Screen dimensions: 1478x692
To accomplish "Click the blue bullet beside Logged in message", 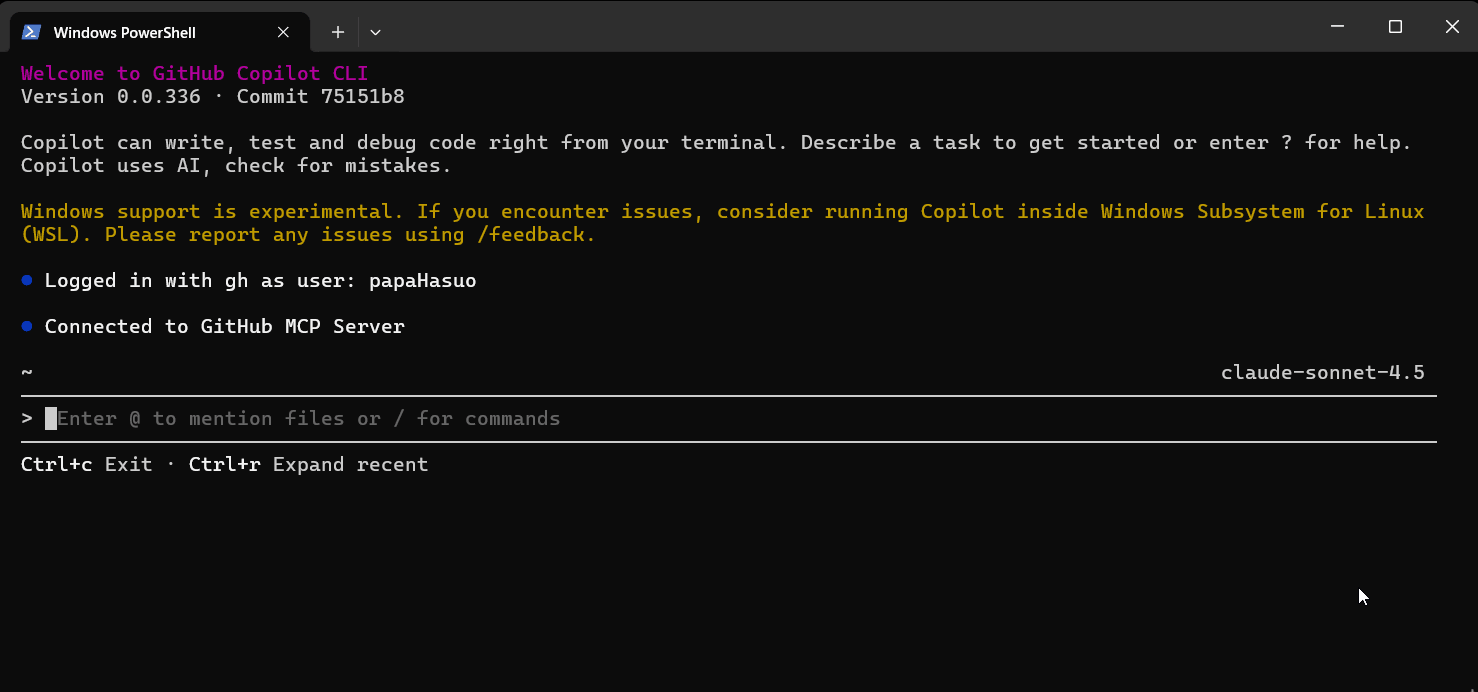I will [27, 281].
